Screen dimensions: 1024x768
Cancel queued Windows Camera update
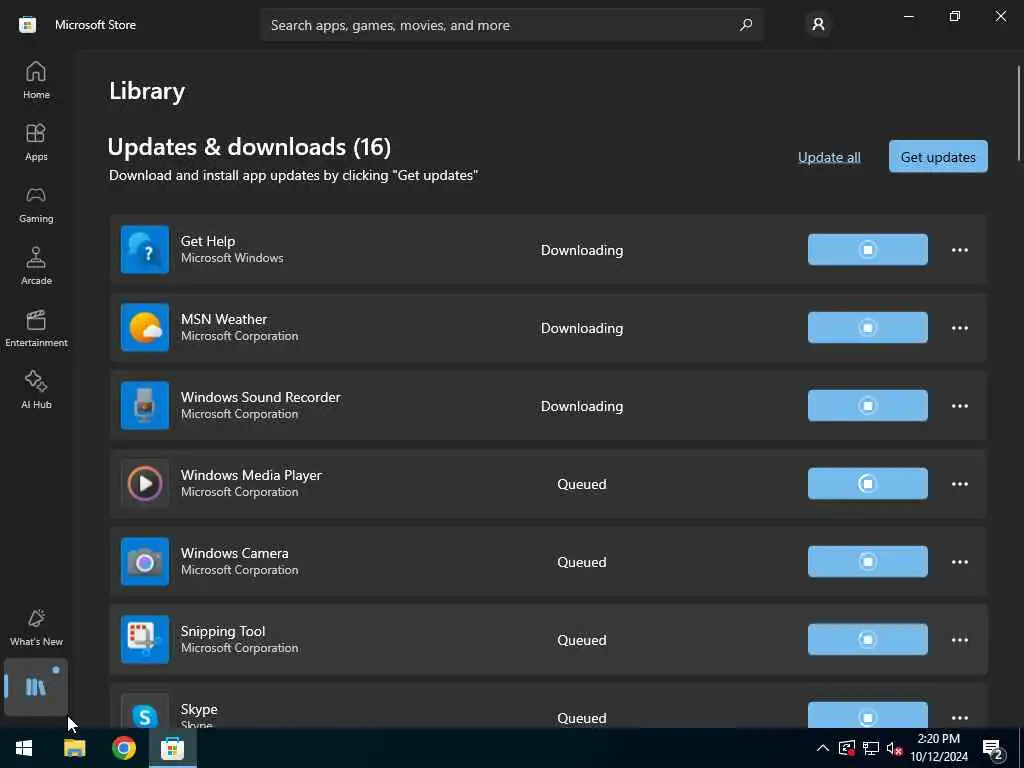[x=867, y=562]
